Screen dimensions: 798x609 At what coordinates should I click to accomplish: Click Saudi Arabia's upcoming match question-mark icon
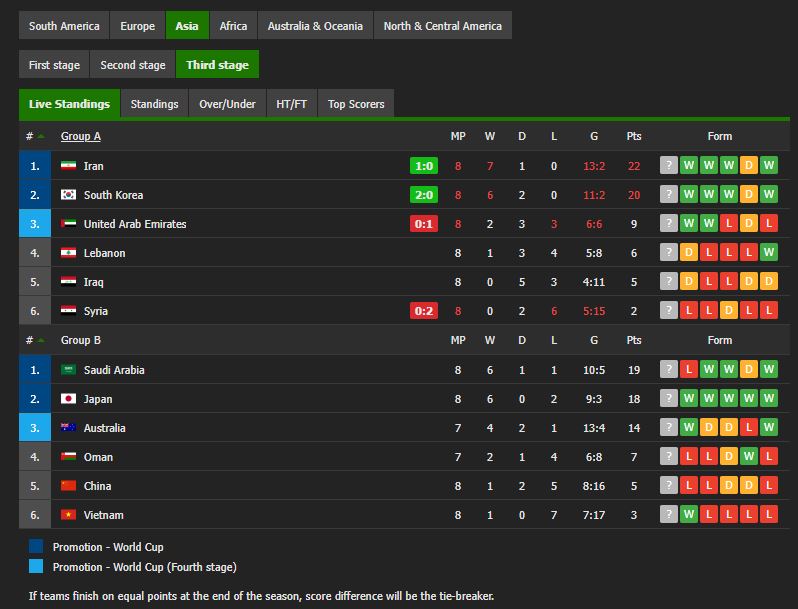point(669,369)
